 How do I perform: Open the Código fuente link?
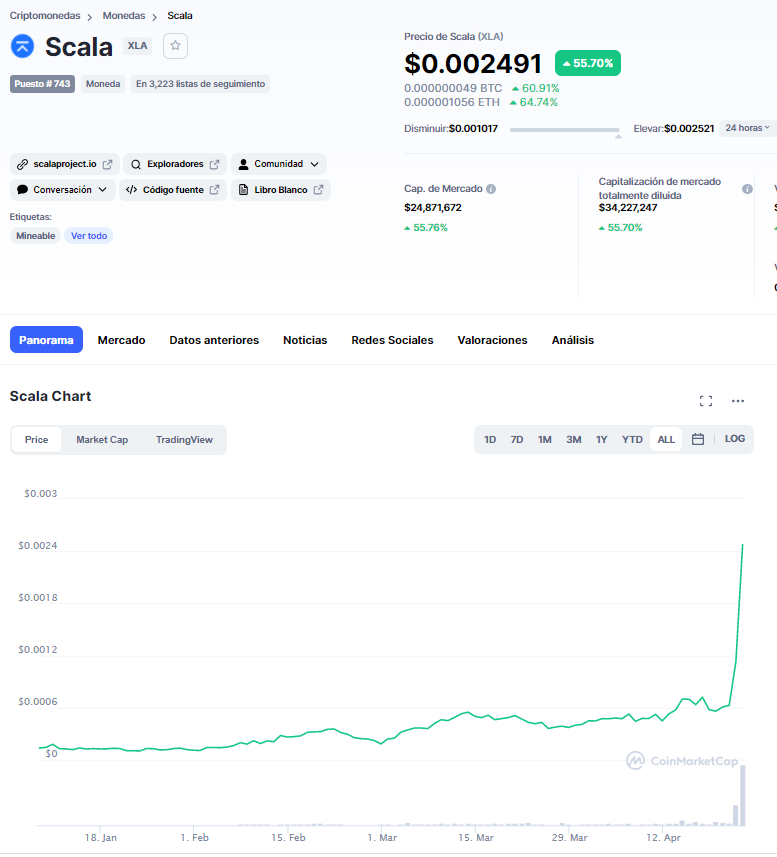[173, 190]
